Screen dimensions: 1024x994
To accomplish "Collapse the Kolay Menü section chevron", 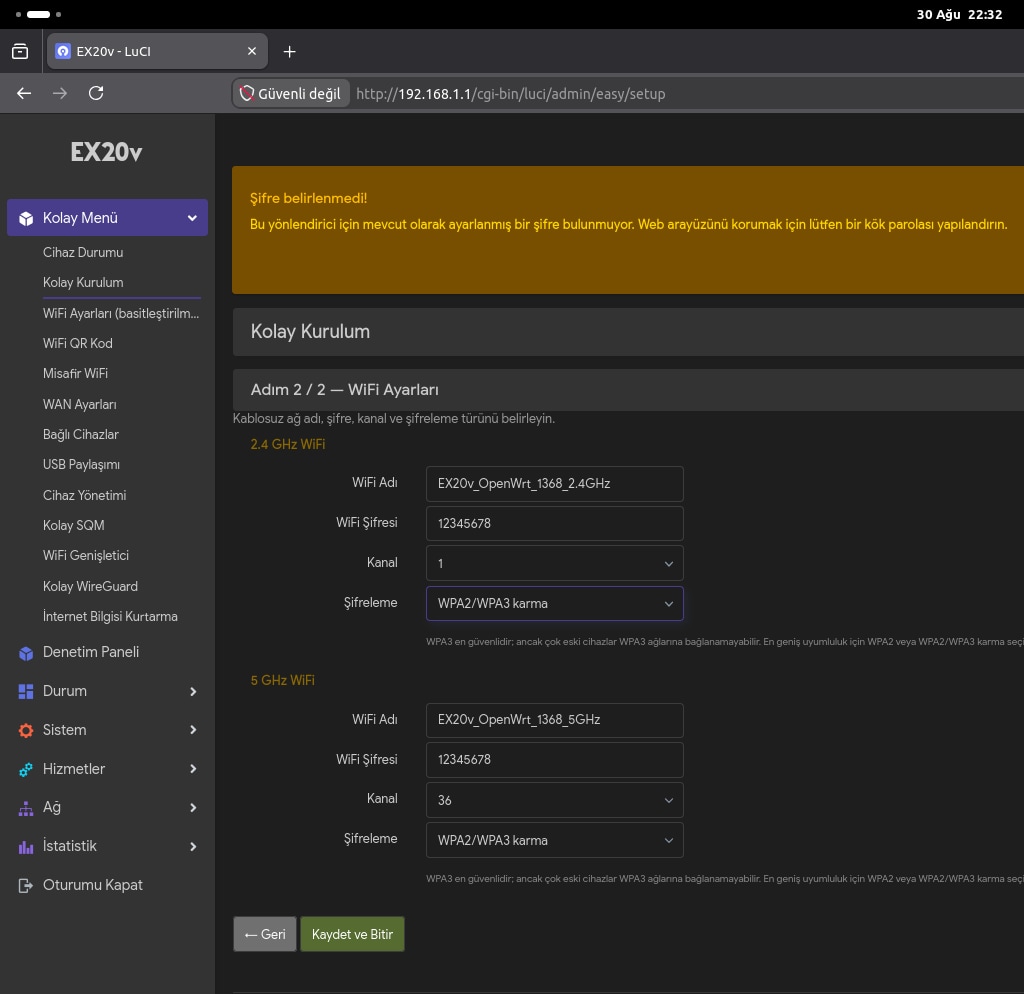I will pos(192,218).
